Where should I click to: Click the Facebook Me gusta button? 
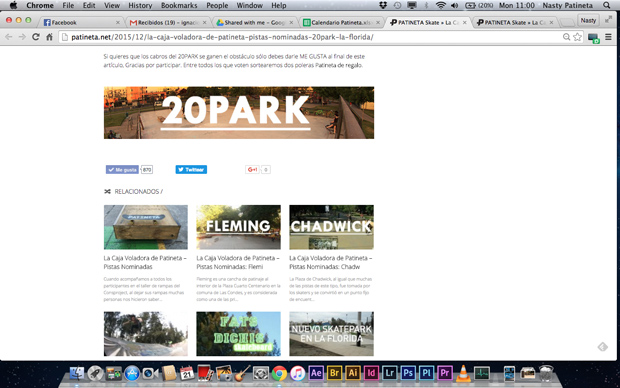122,170
